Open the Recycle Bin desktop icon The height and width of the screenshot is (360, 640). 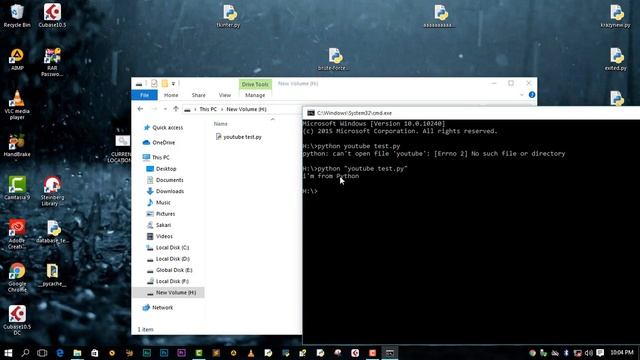17,16
